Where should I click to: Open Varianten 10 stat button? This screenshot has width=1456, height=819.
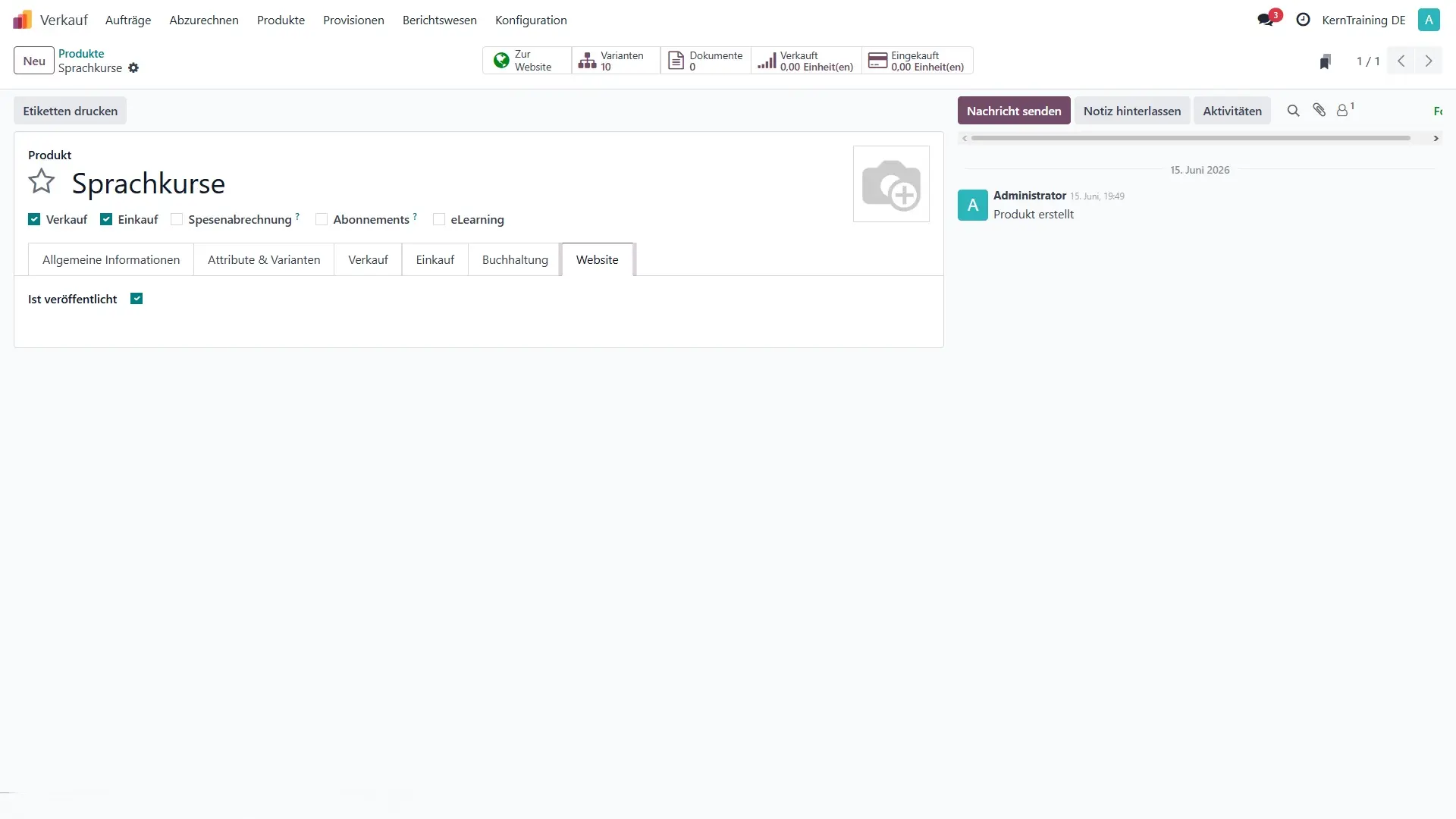[x=616, y=61]
